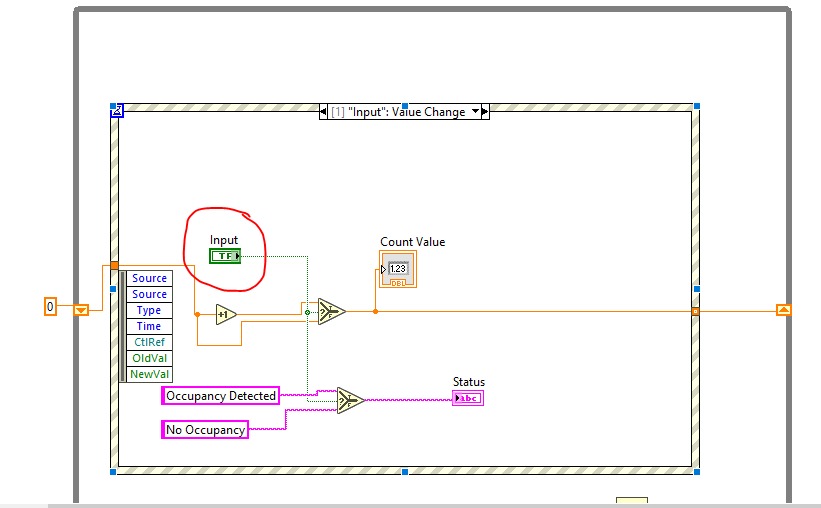Select the right shift register terminal
This screenshot has height=508, width=821.
click(x=783, y=310)
